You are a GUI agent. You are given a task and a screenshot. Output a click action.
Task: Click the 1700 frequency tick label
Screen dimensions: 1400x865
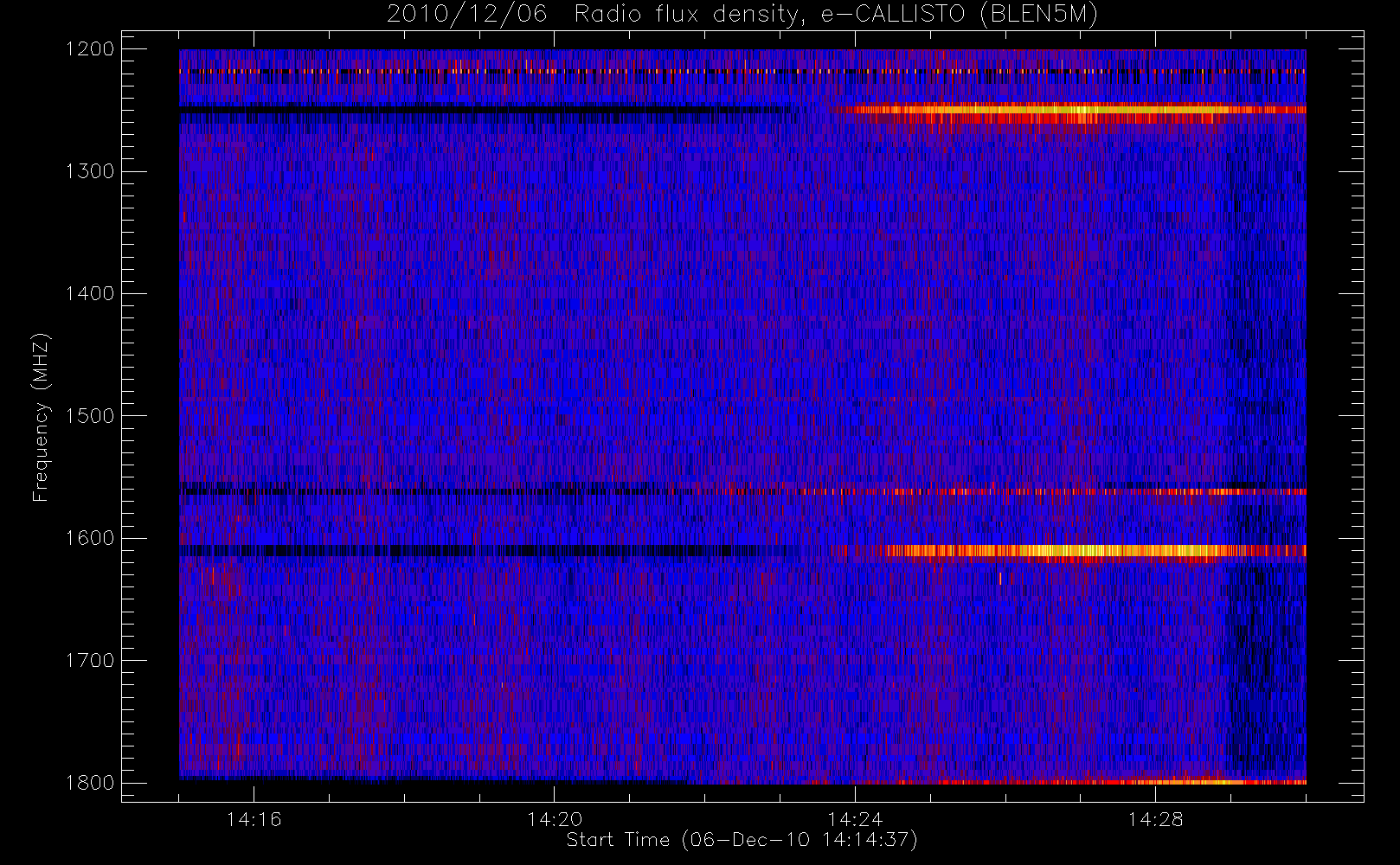pos(90,661)
